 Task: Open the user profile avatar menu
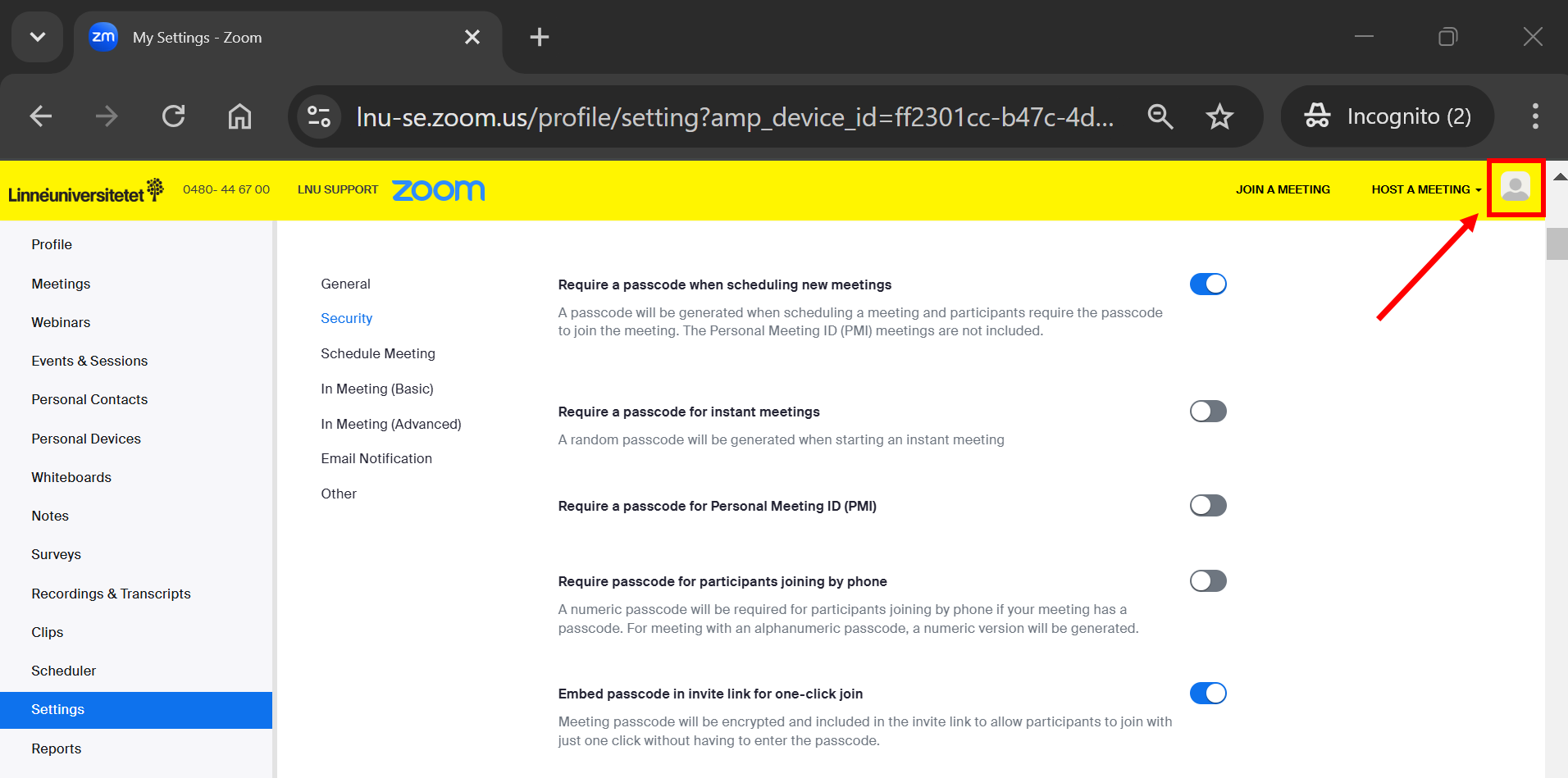tap(1516, 188)
